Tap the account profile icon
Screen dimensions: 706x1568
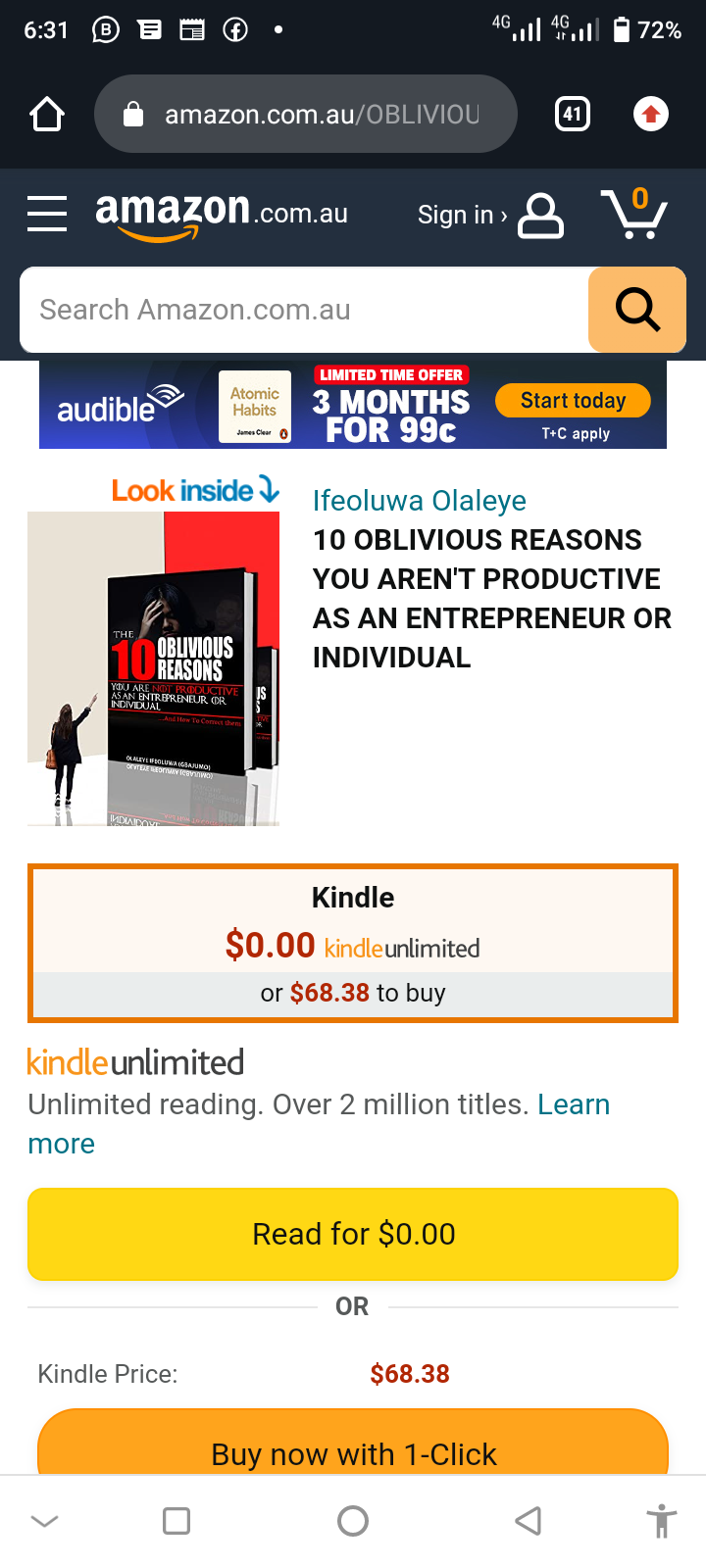pos(540,216)
